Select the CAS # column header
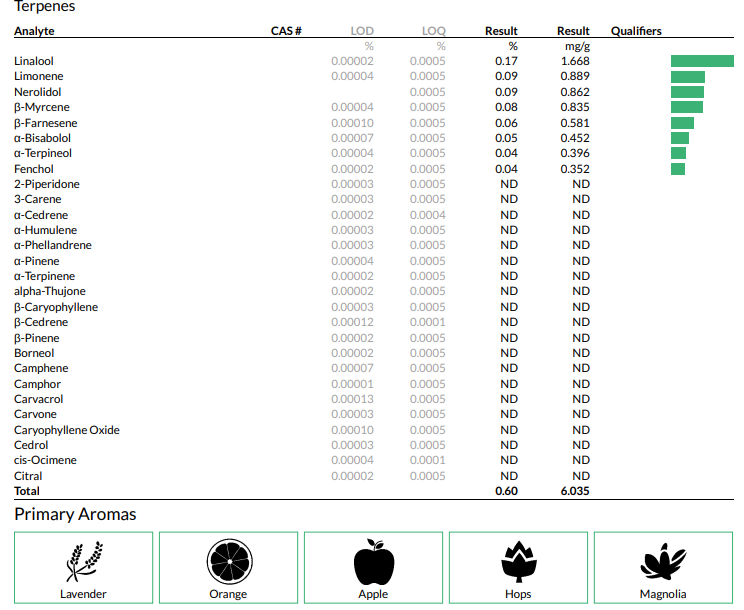744x610 pixels. (x=286, y=31)
